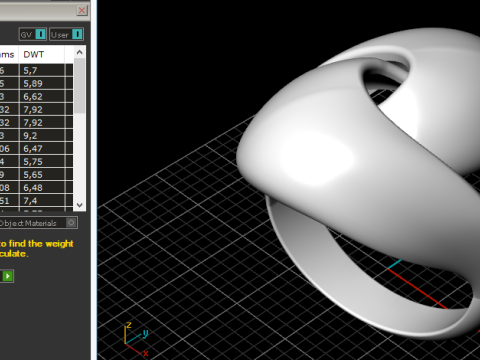Click the XYZ axis indicator in viewport
This screenshot has height=360, width=480.
(x=136, y=339)
